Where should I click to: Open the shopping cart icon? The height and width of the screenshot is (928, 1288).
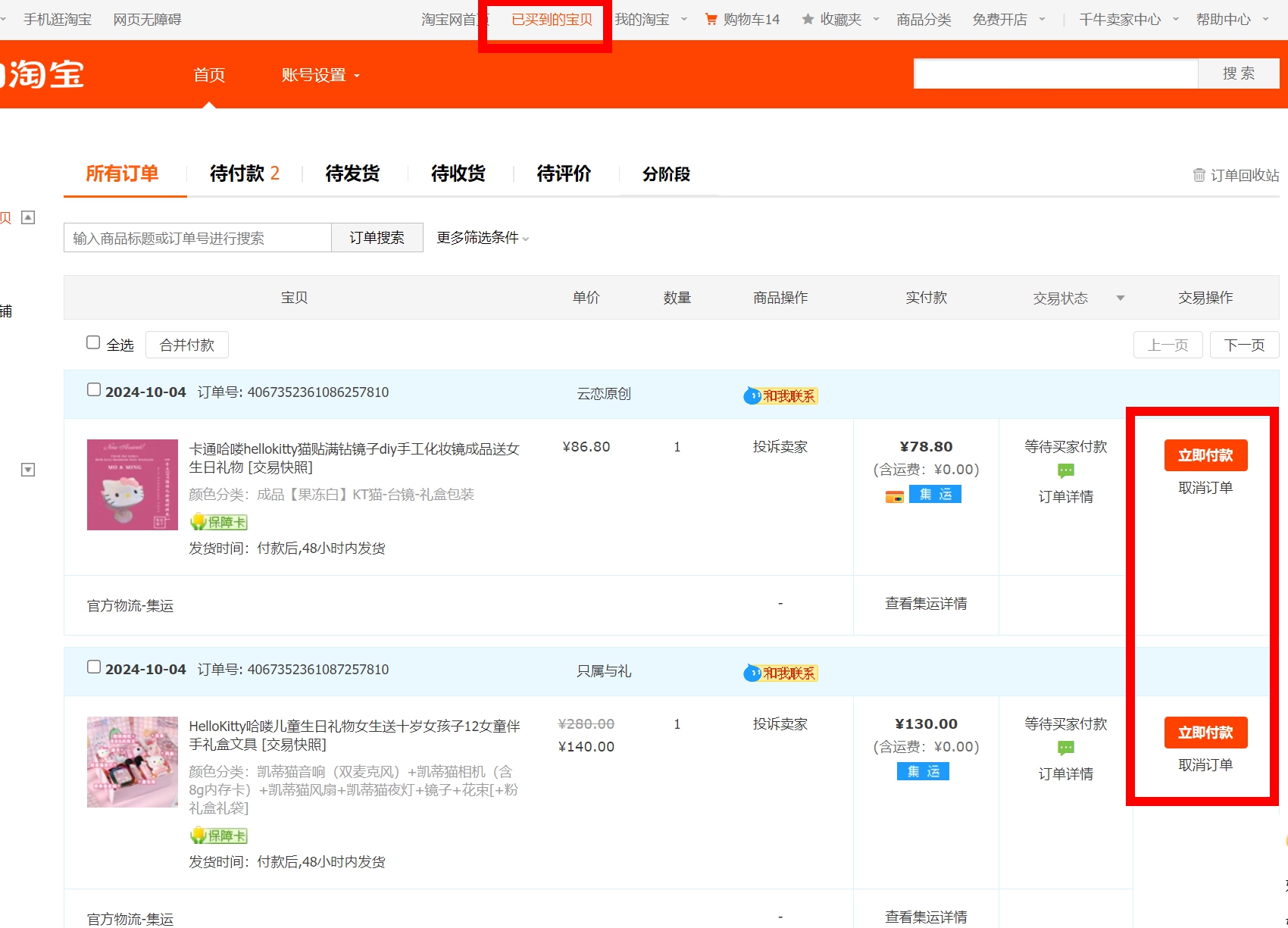click(711, 19)
